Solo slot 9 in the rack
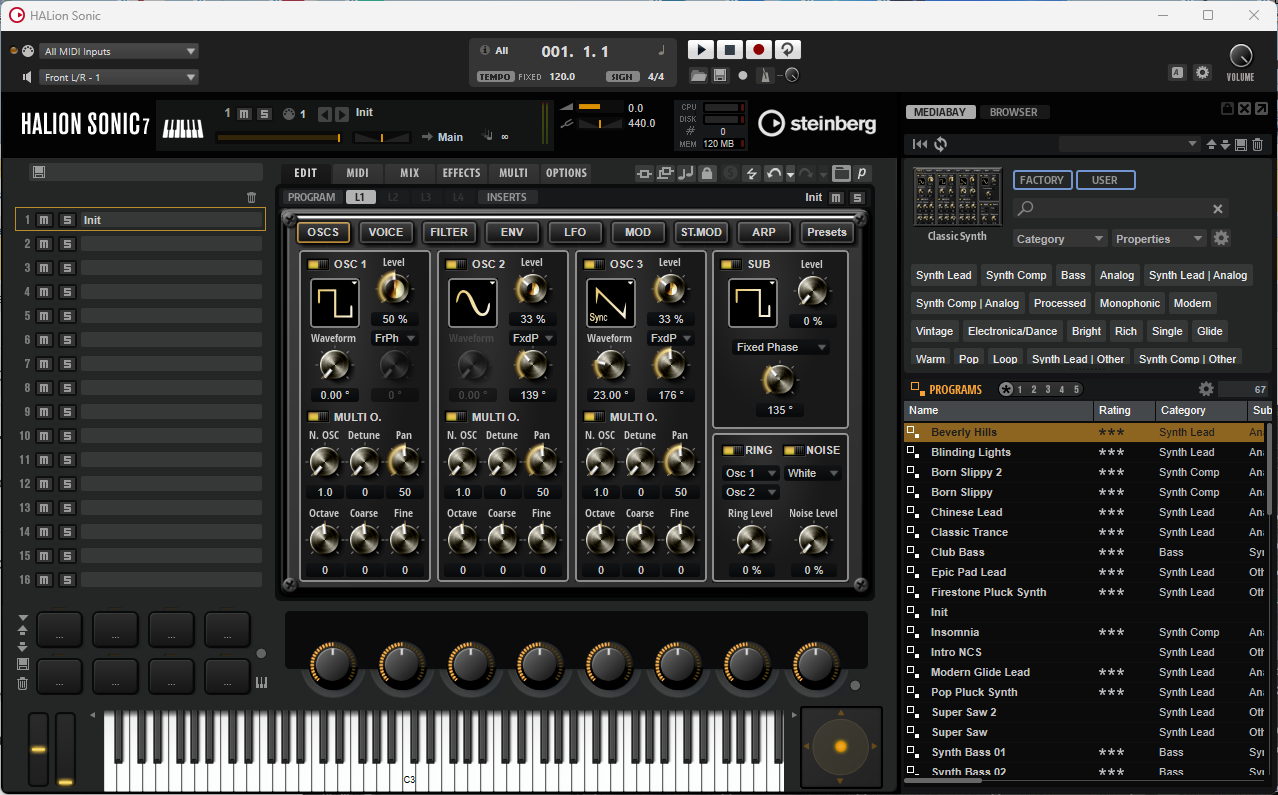This screenshot has height=795, width=1278. 67,412
